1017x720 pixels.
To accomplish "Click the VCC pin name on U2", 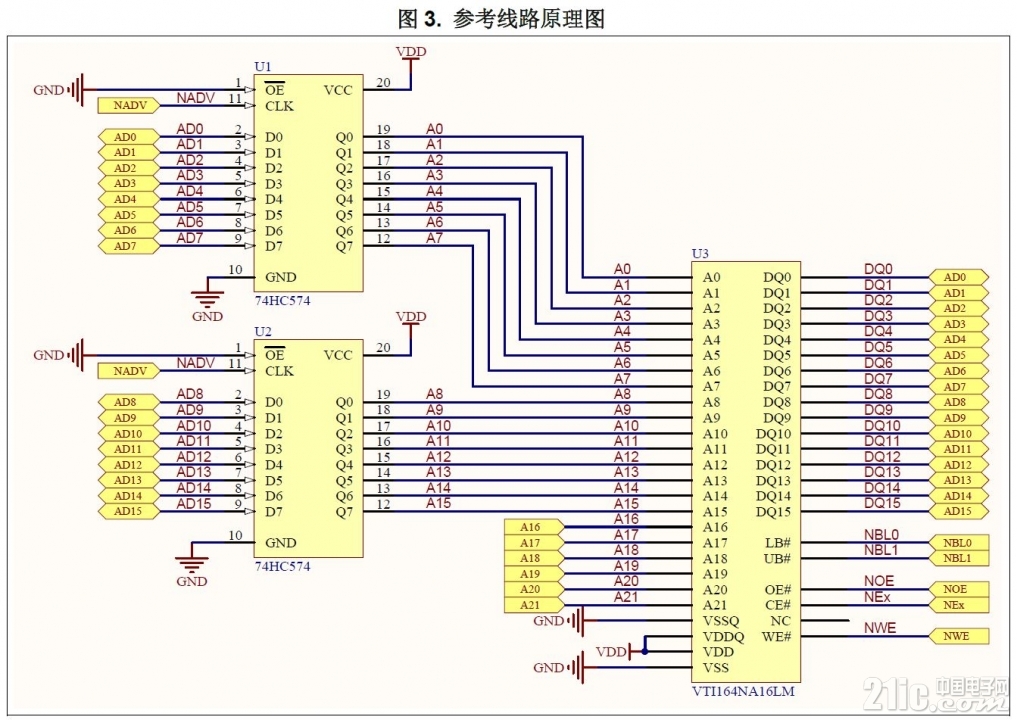I will pyautogui.click(x=338, y=355).
